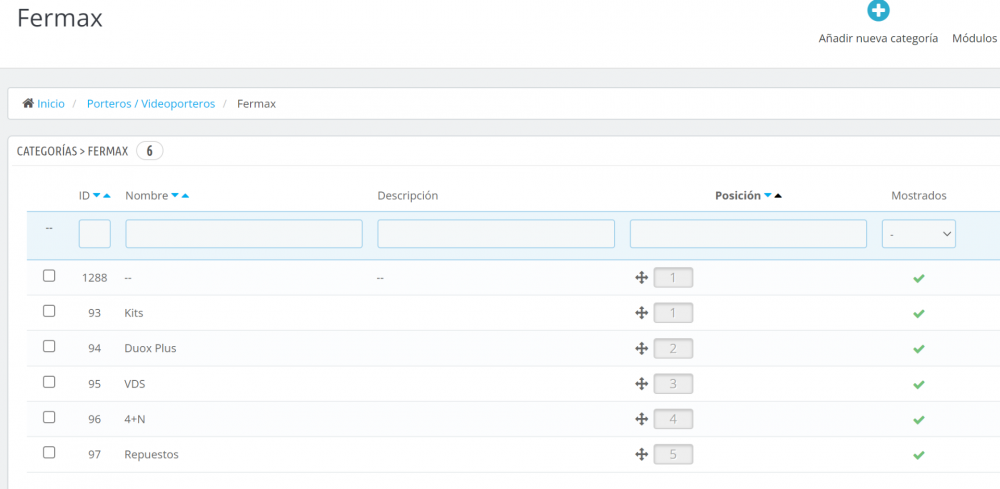1000x489 pixels.
Task: Sort Posición column descending arrow
Action: pyautogui.click(x=768, y=196)
